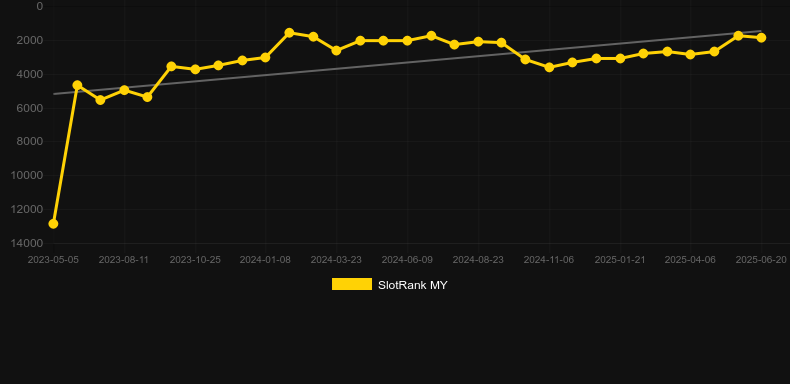This screenshot has width=790, height=384.
Task: Click the yellow SlotRank MY legend swatch
Action: point(352,284)
